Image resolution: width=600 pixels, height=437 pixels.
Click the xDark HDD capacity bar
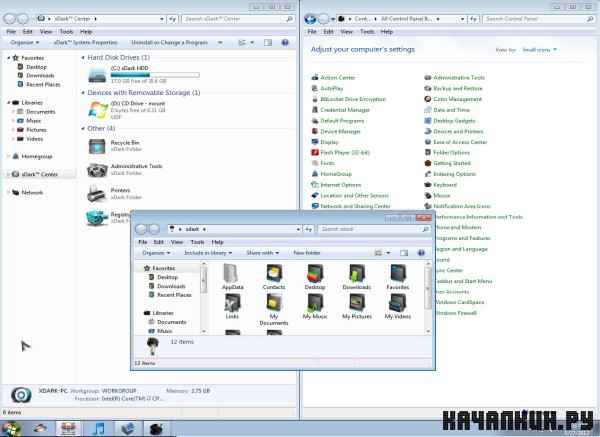click(155, 75)
